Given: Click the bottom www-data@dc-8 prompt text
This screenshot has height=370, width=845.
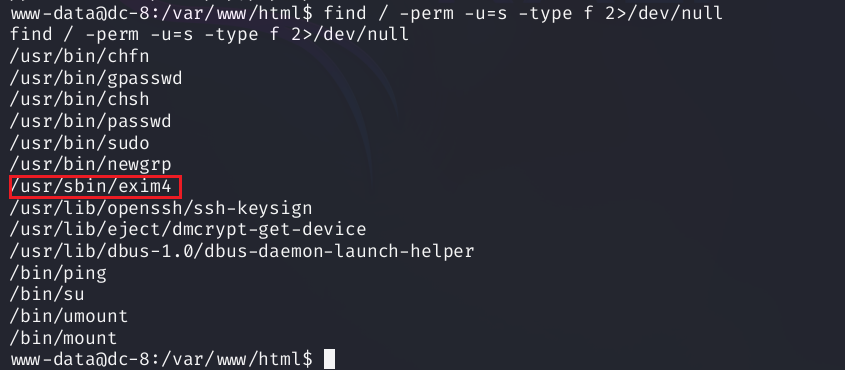Looking at the screenshot, I should pos(161,359).
